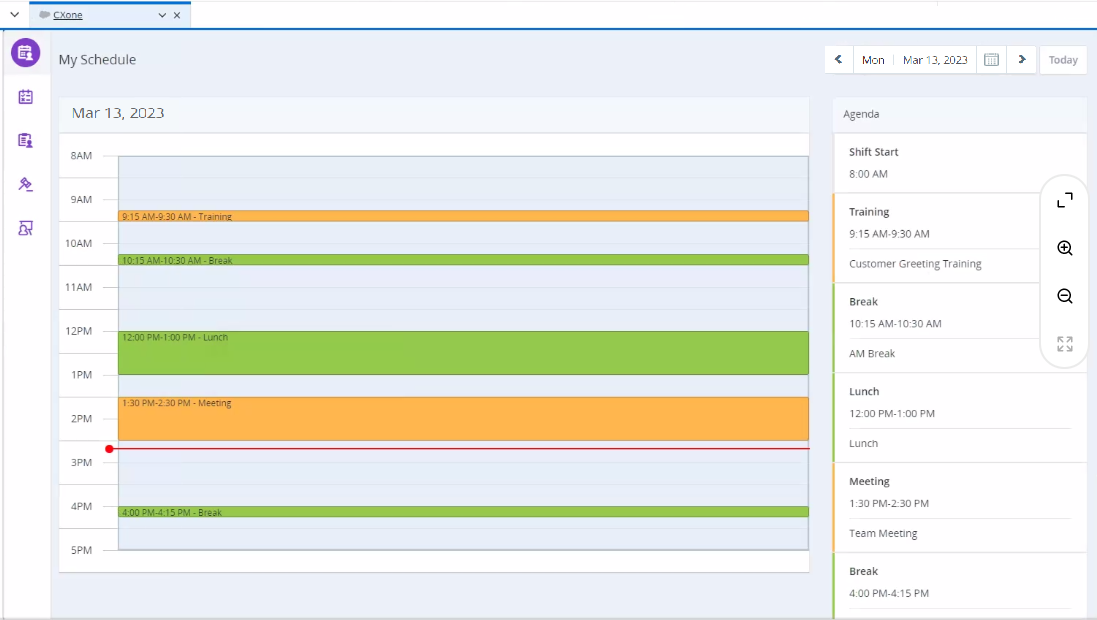Click the gavel icon in the sidebar
1097x620 pixels.
pyautogui.click(x=25, y=184)
